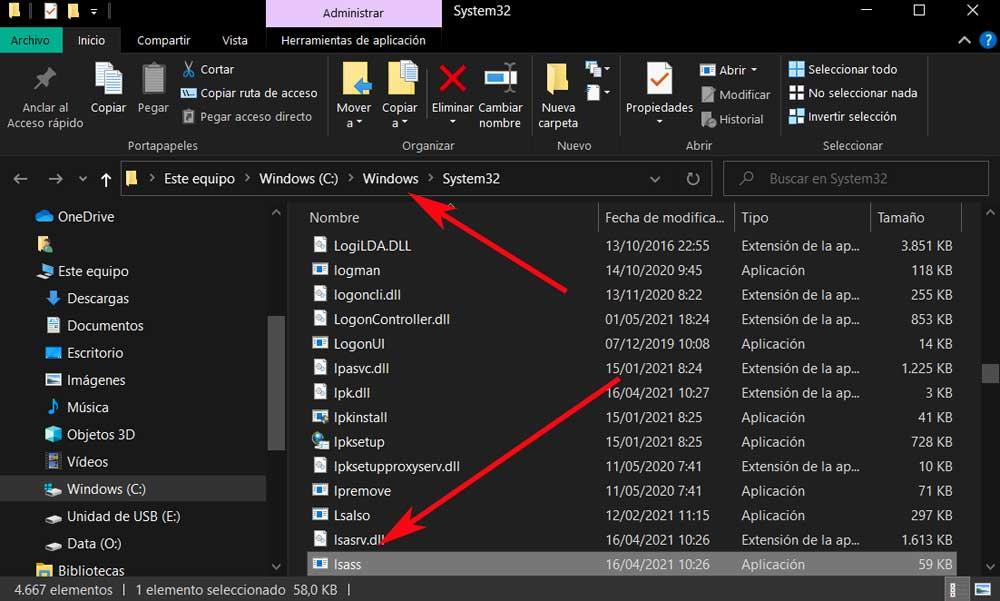Select Unidad de USB (E:) drive
The image size is (1000, 601).
[113, 516]
